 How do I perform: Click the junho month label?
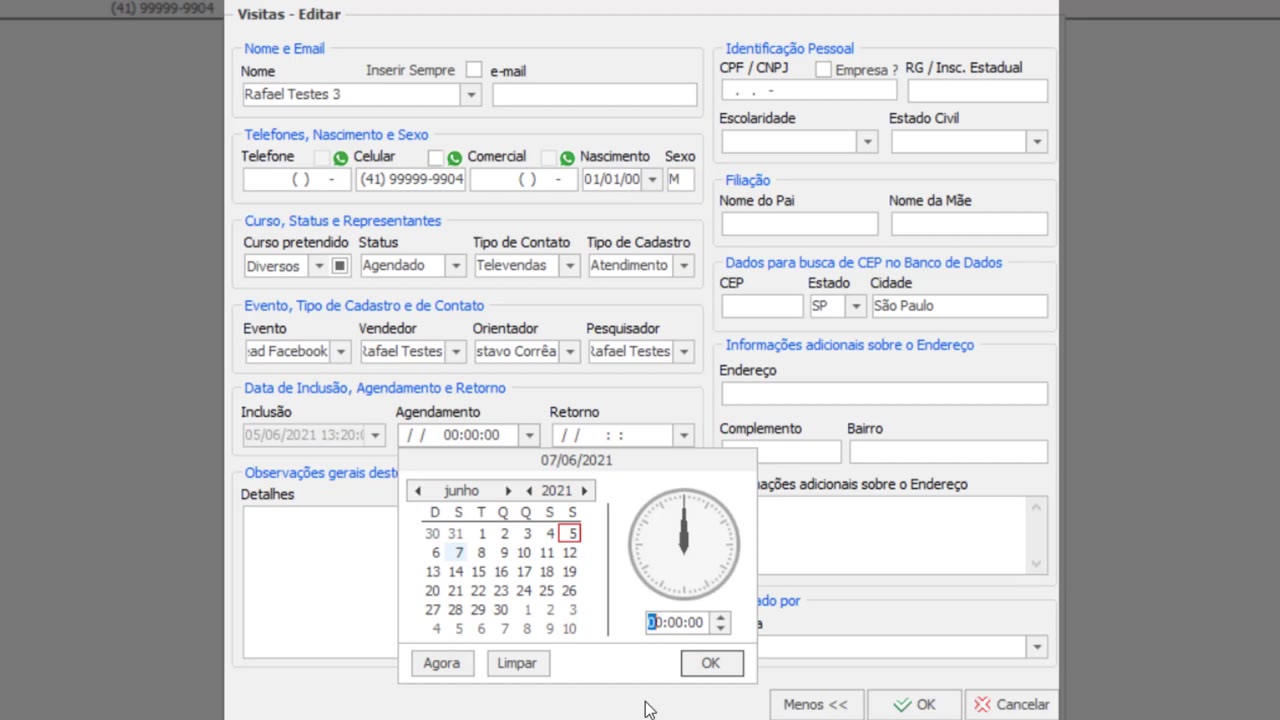[x=462, y=491]
